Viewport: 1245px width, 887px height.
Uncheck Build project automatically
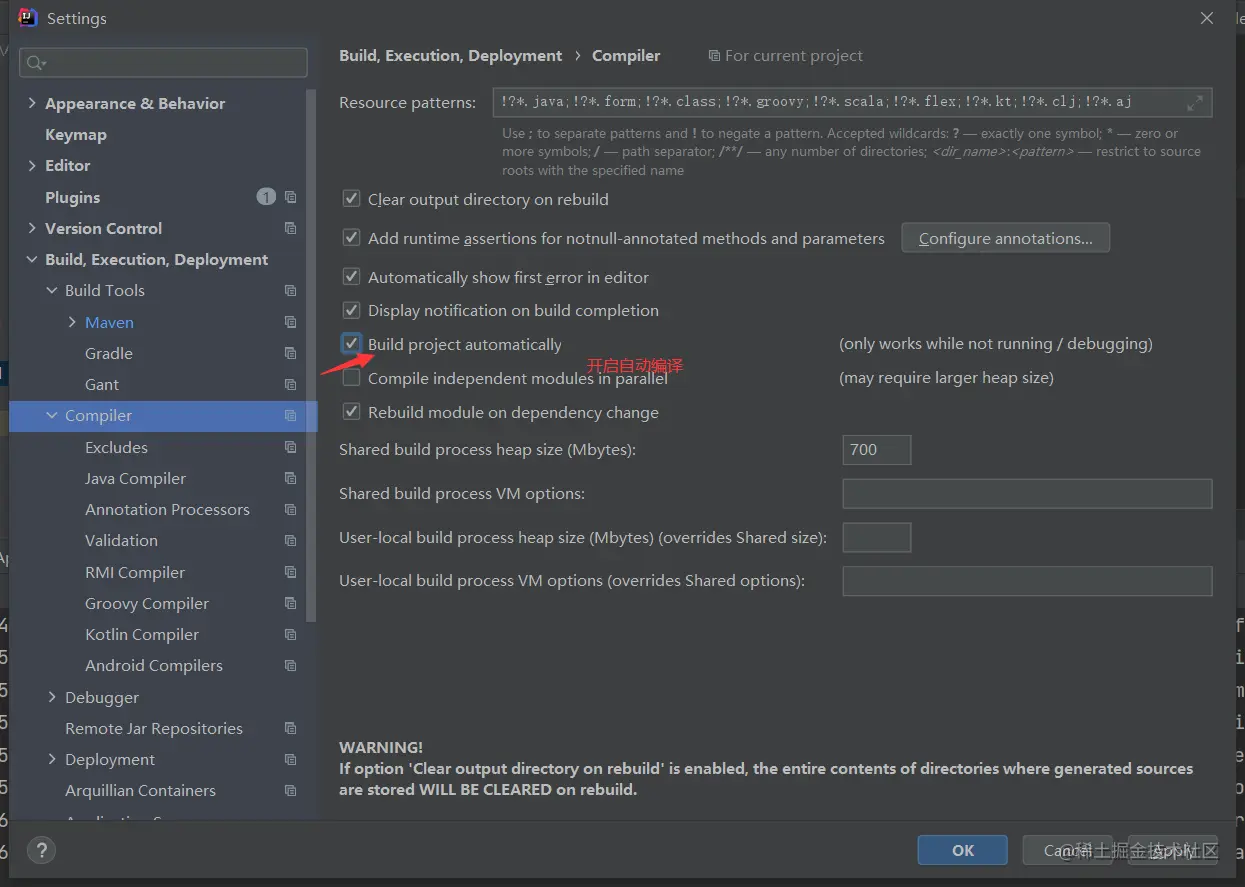coord(351,344)
